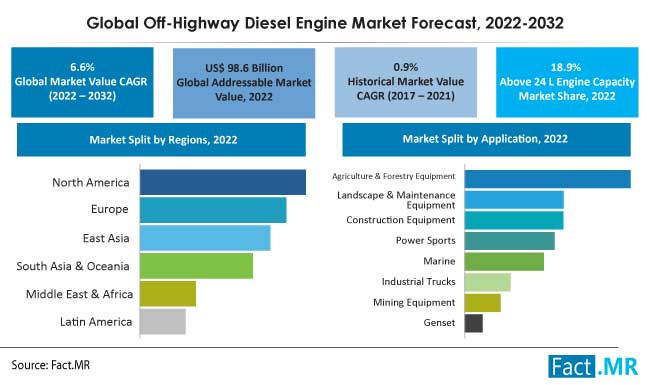Image resolution: width=650 pixels, height=385 pixels.
Task: Click the Mining Equipment olive bar
Action: pyautogui.click(x=483, y=303)
